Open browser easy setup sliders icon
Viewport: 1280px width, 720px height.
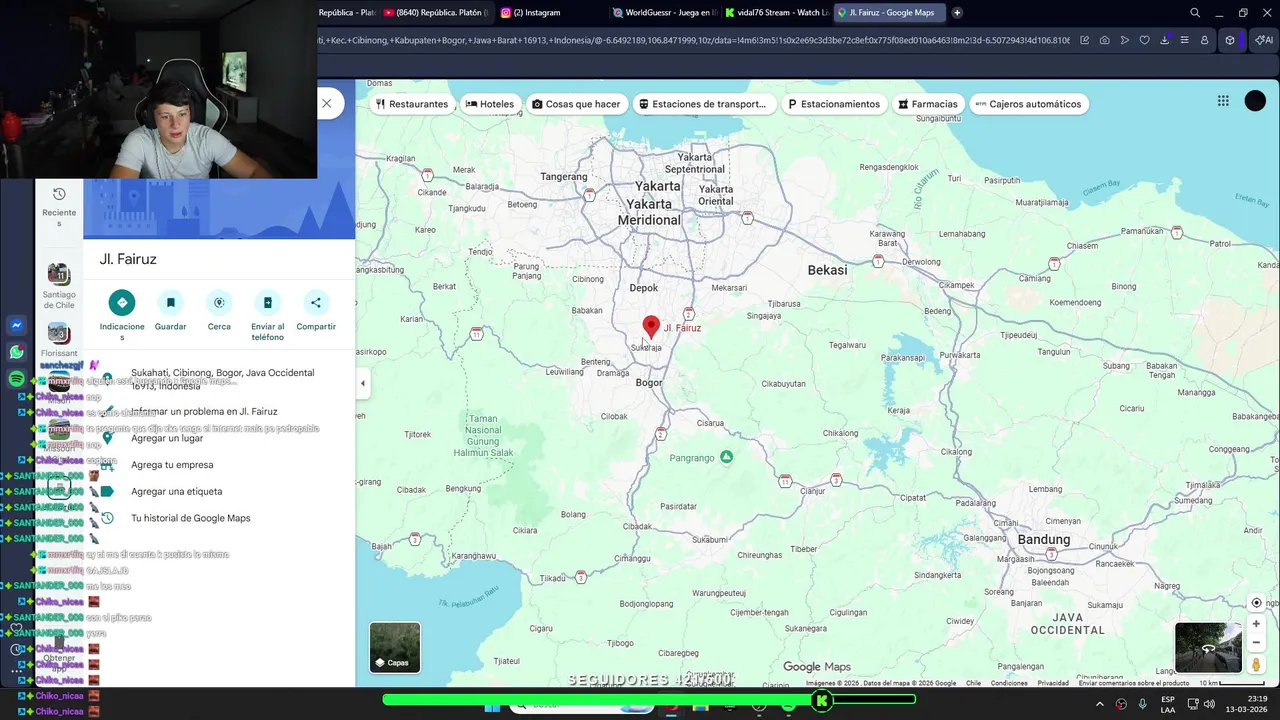tap(1184, 40)
